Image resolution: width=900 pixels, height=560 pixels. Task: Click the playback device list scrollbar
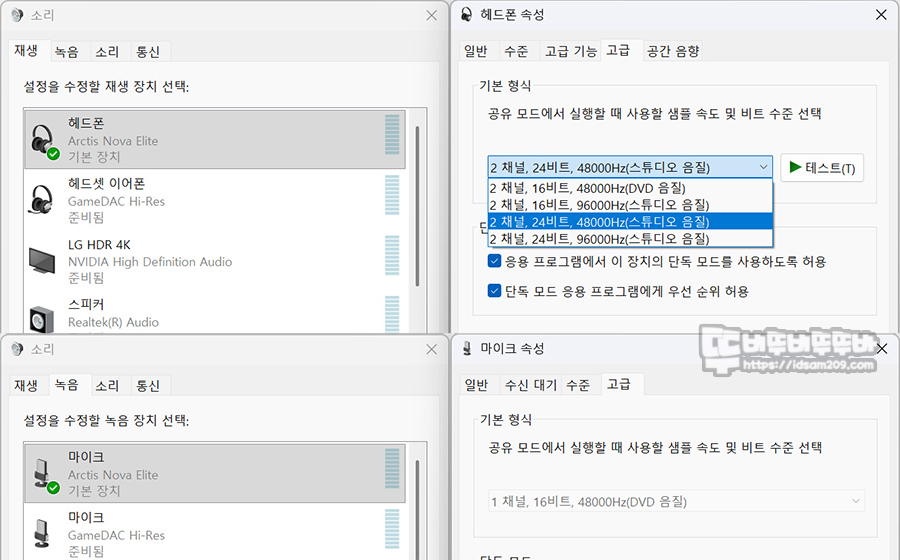pos(417,207)
